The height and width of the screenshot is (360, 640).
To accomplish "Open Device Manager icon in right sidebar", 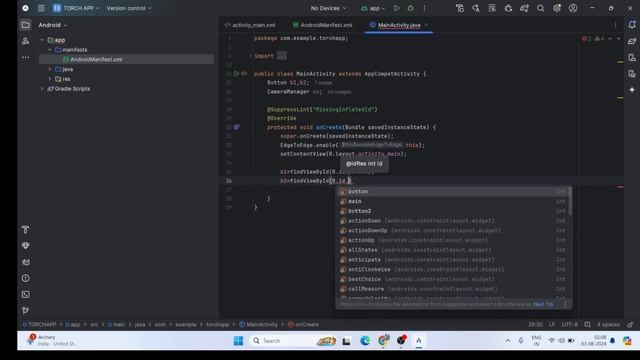I will 632,58.
